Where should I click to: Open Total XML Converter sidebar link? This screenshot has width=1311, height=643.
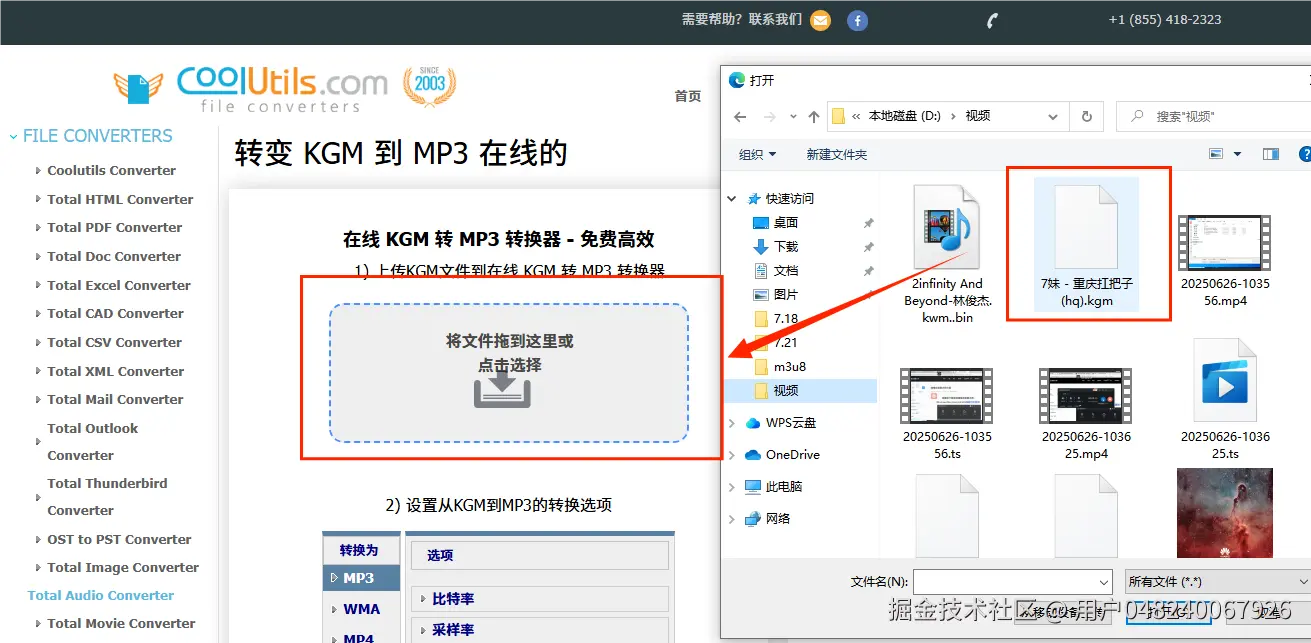[116, 372]
